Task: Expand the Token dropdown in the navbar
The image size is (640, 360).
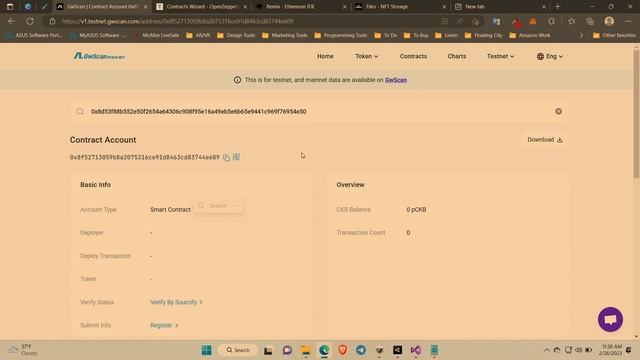Action: point(367,56)
